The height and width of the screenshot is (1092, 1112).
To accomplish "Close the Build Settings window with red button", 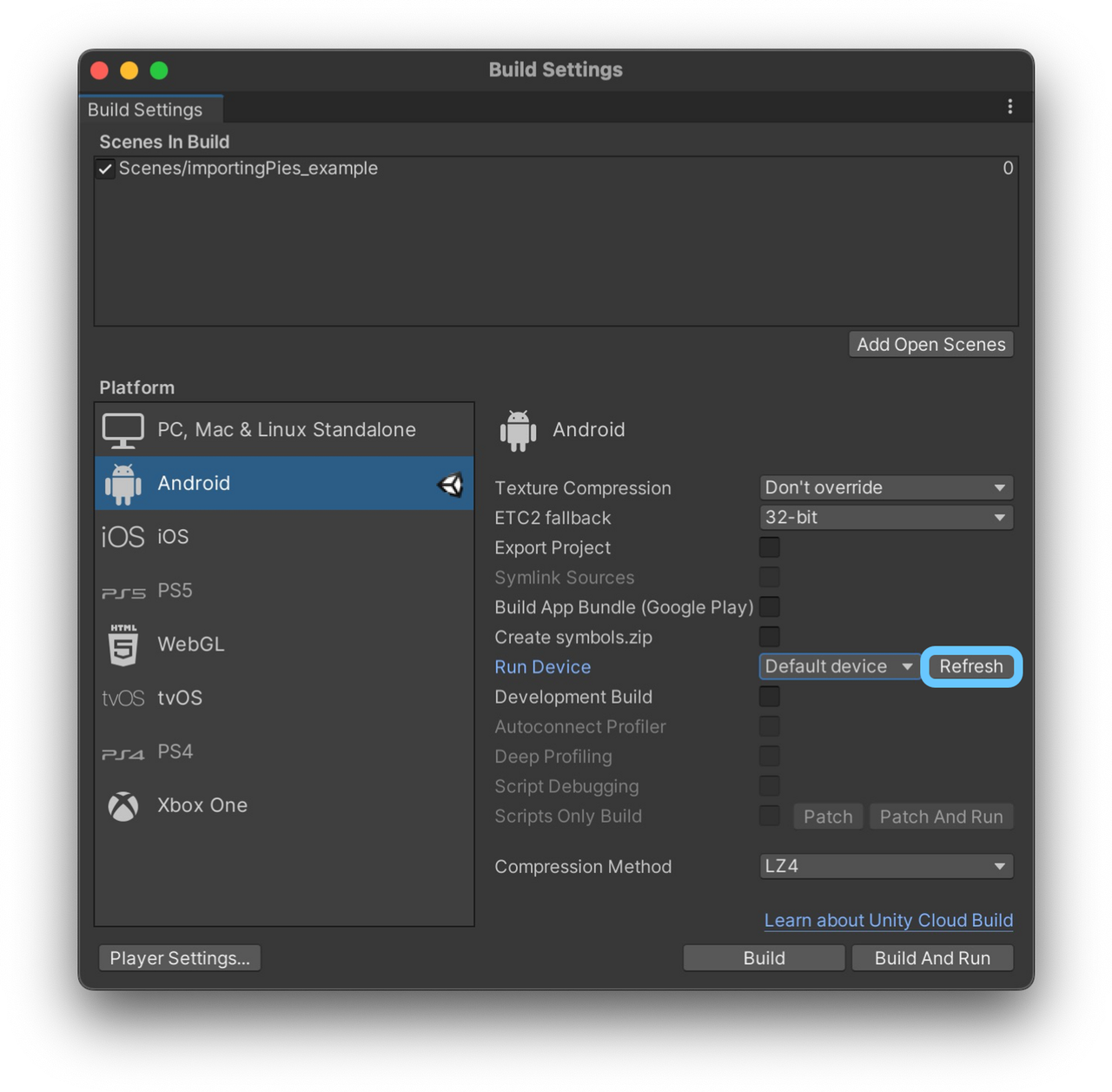I will point(100,70).
